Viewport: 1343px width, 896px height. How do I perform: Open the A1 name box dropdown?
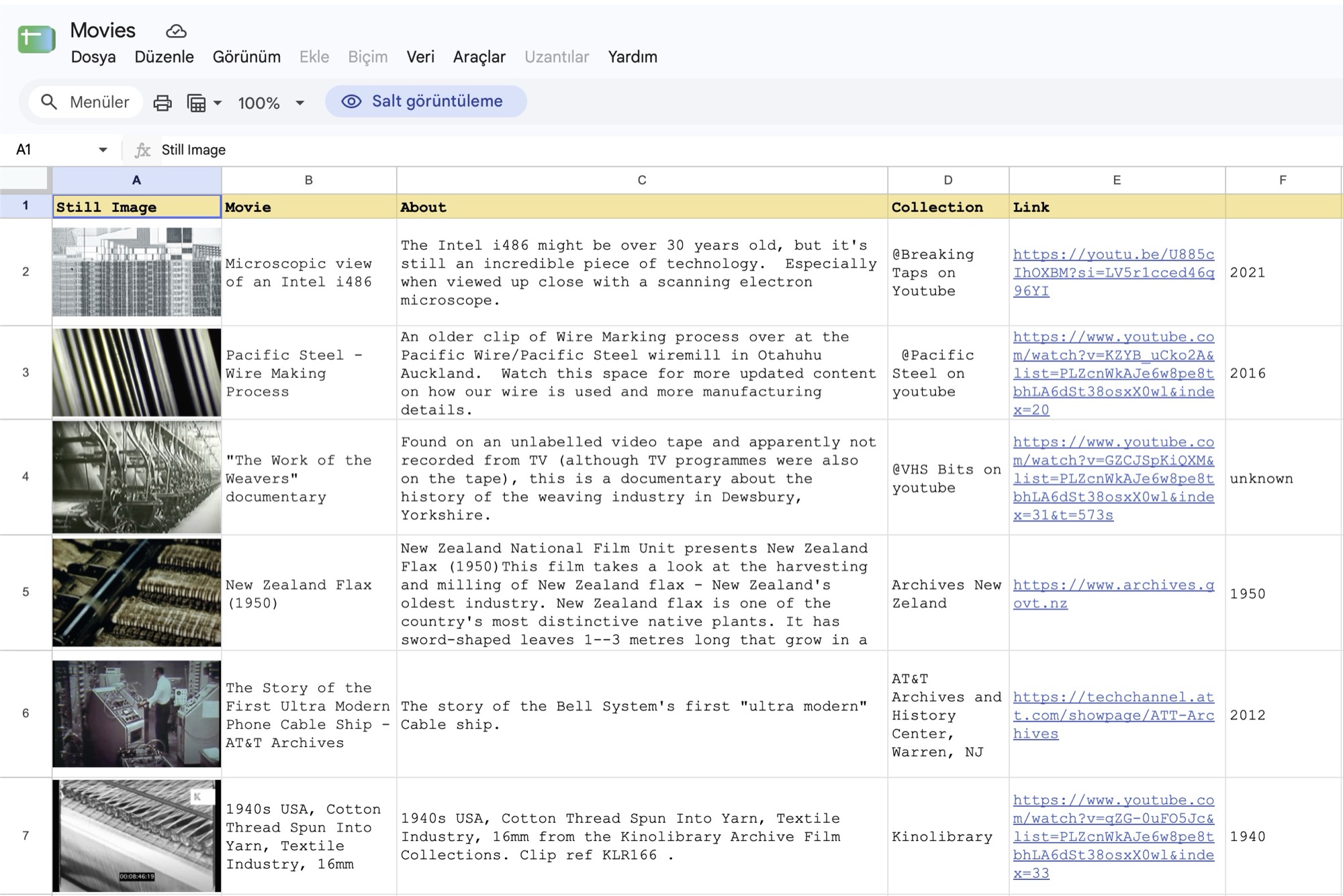point(103,150)
